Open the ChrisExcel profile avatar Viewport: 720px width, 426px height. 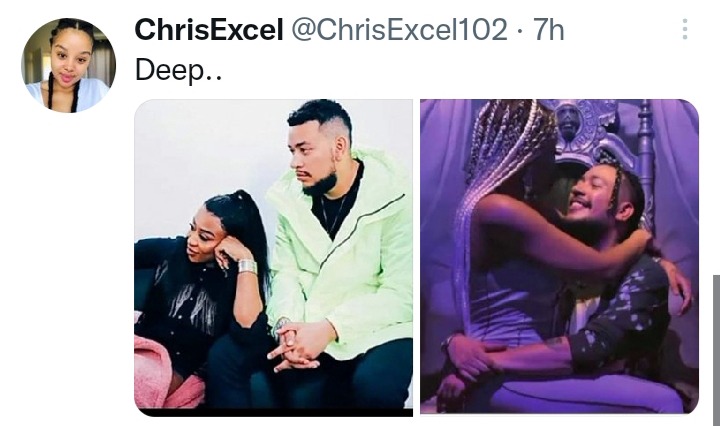pyautogui.click(x=68, y=65)
